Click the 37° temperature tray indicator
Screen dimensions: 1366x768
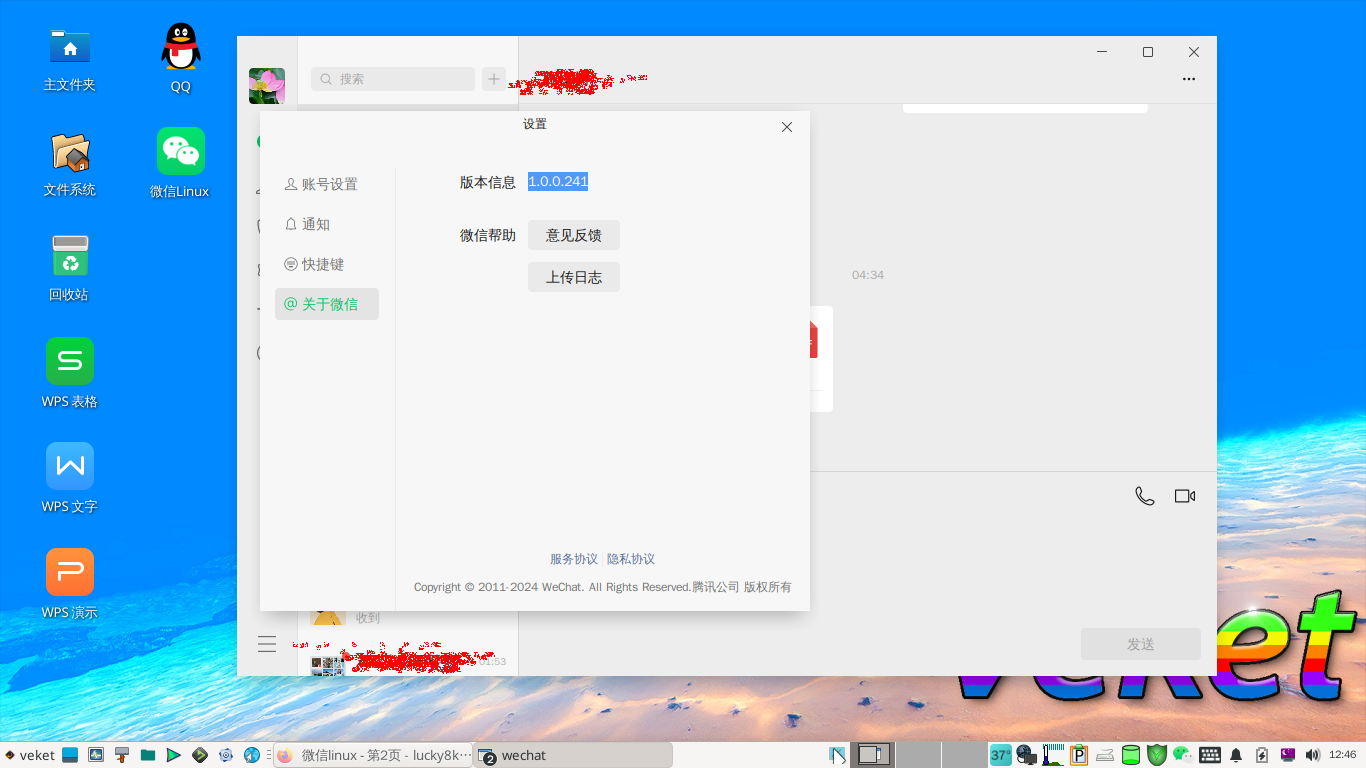pyautogui.click(x=1000, y=755)
